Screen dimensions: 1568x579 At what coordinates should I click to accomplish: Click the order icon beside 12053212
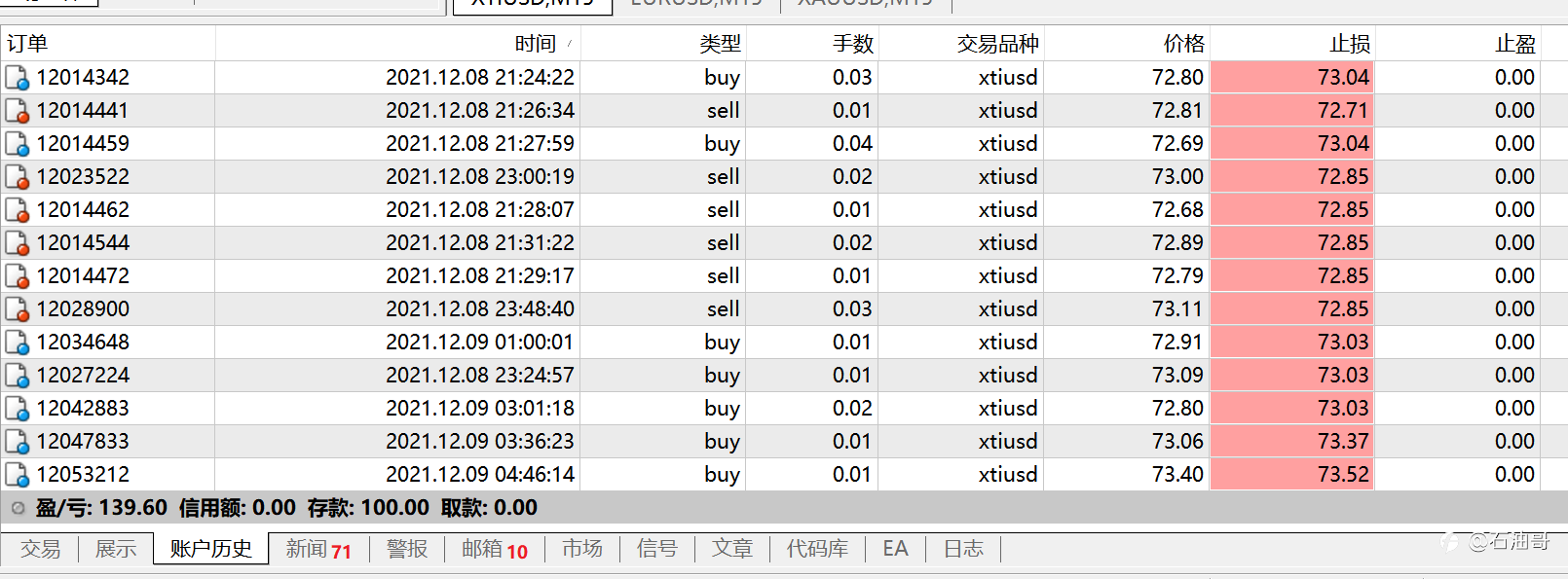point(17,475)
